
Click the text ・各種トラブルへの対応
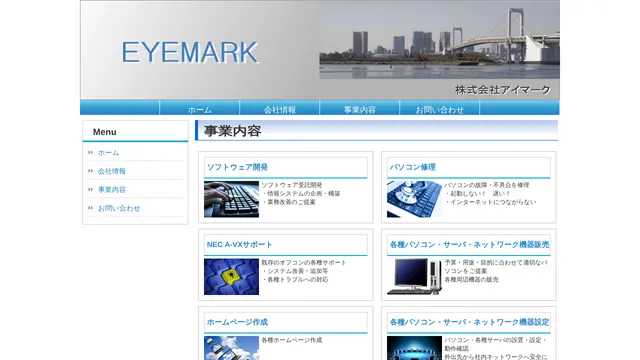tap(295, 280)
